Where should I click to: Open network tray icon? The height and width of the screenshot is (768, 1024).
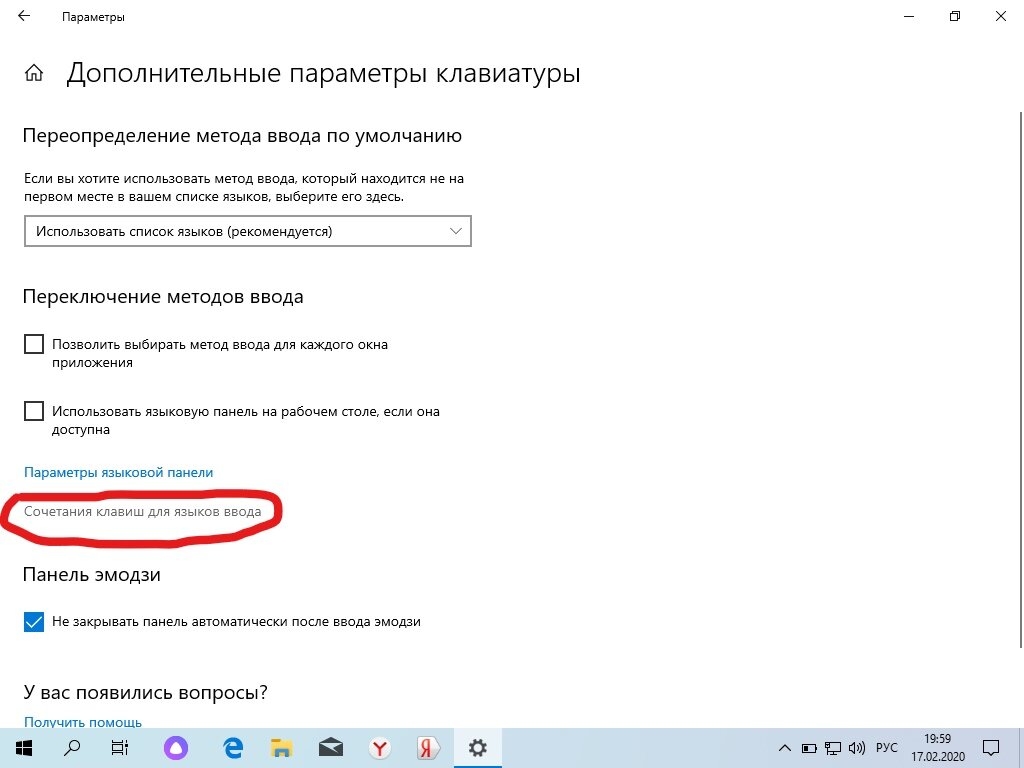tap(833, 748)
